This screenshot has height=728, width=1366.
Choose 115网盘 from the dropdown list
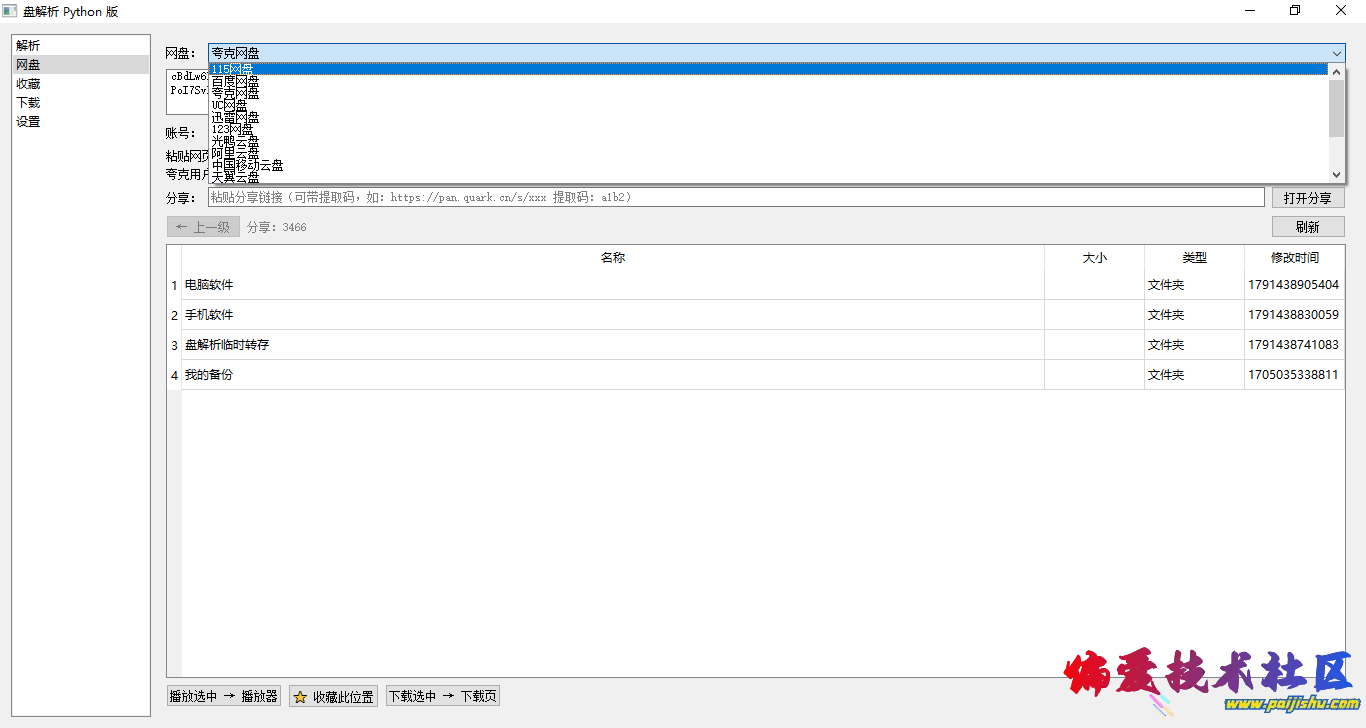tap(768, 69)
